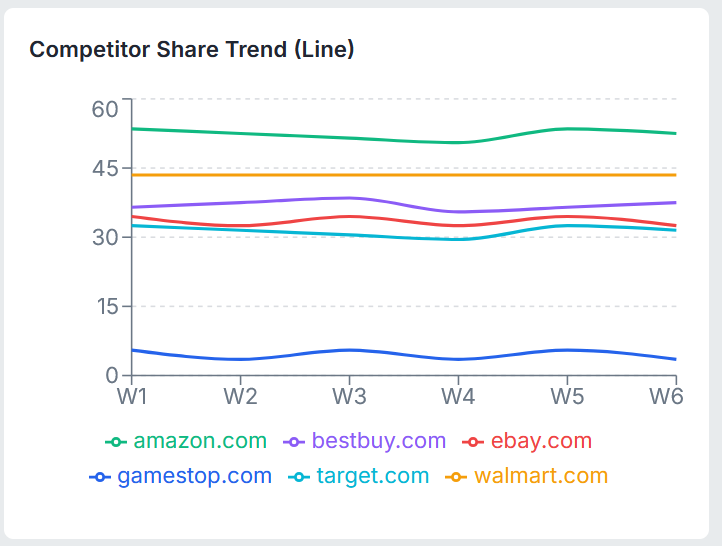
Task: Click the orange walmart.com flat trend line
Action: (400, 175)
